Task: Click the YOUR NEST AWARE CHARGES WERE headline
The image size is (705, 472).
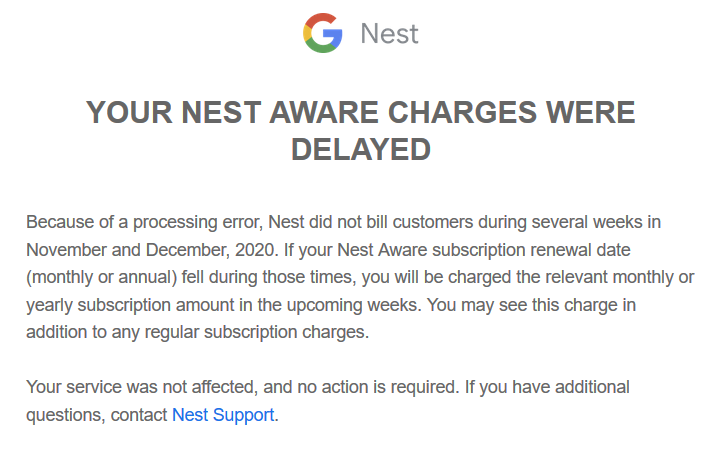Action: (360, 112)
